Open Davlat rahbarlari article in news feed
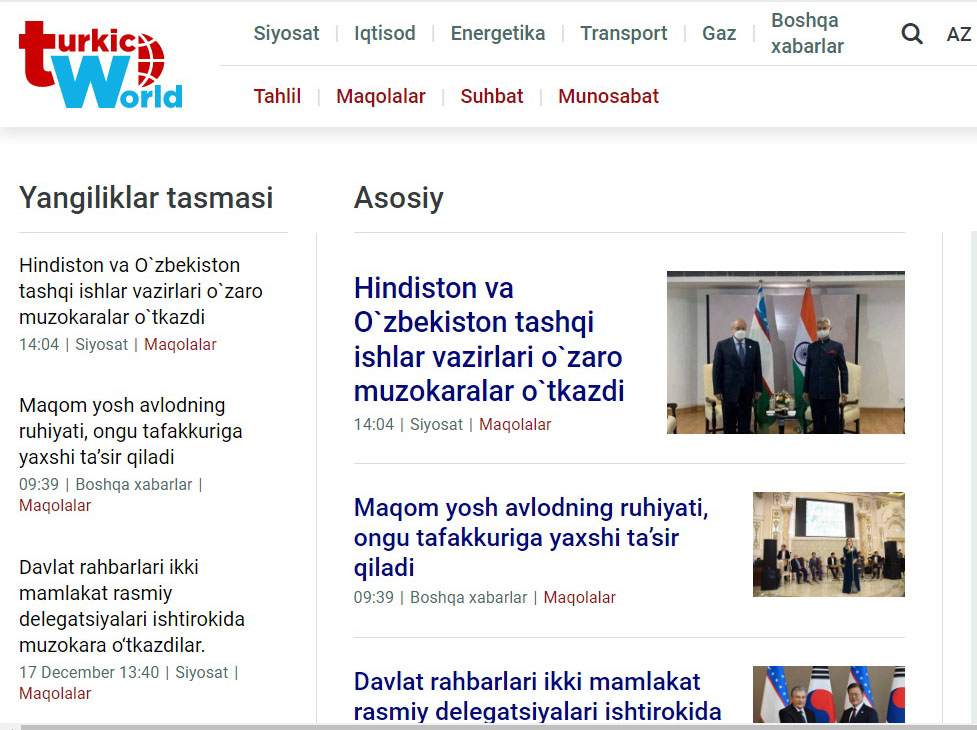The height and width of the screenshot is (730, 977). (132, 606)
